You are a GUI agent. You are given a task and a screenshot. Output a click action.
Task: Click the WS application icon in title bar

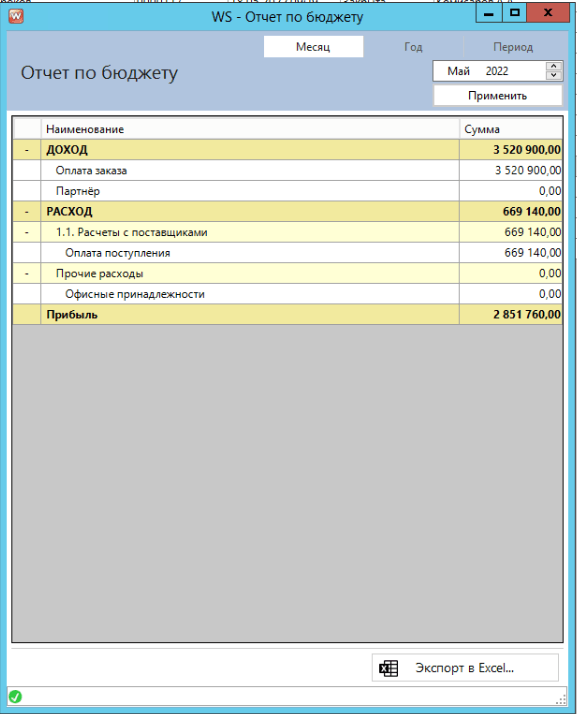pos(16,16)
